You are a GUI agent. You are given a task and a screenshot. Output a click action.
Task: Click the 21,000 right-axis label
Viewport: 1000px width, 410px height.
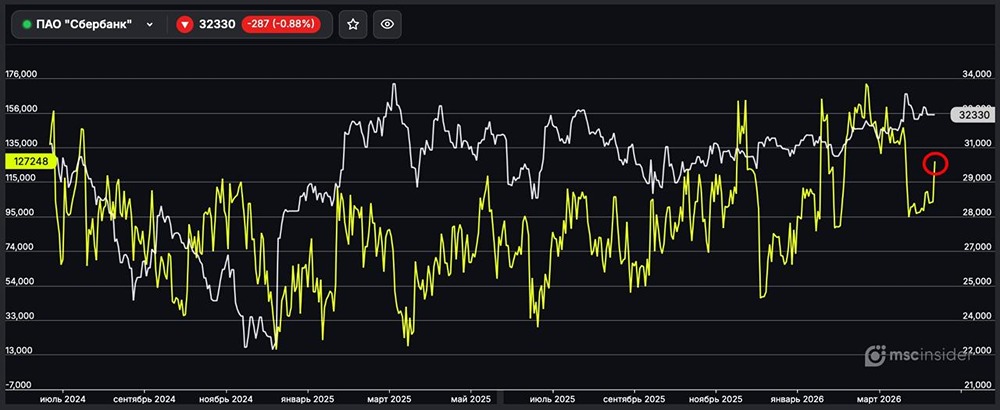tap(976, 386)
